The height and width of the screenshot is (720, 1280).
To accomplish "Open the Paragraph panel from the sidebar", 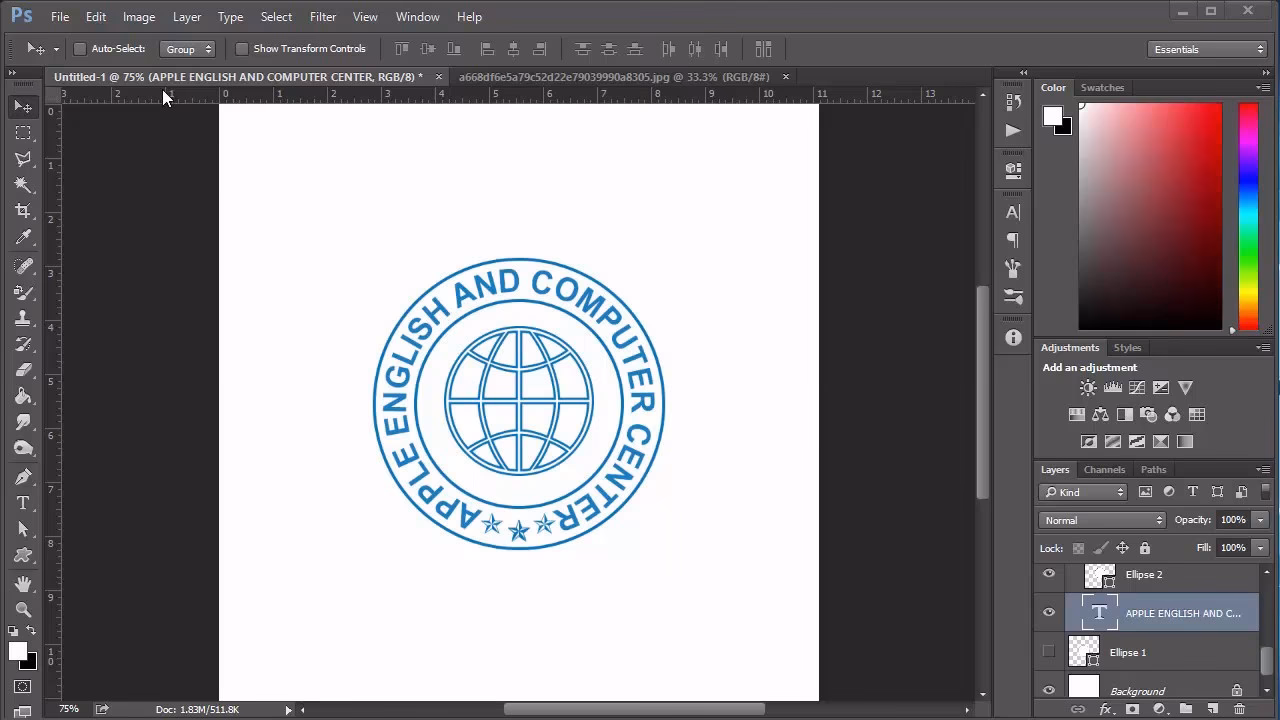I will click(1012, 240).
